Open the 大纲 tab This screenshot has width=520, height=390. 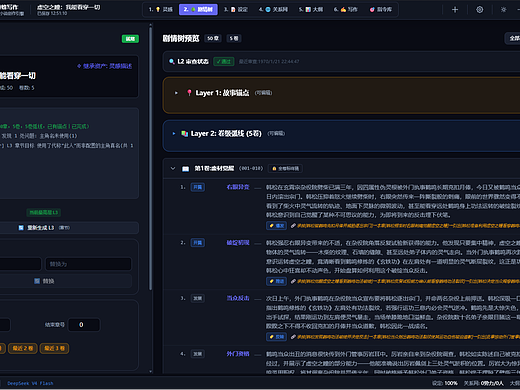[x=311, y=9]
